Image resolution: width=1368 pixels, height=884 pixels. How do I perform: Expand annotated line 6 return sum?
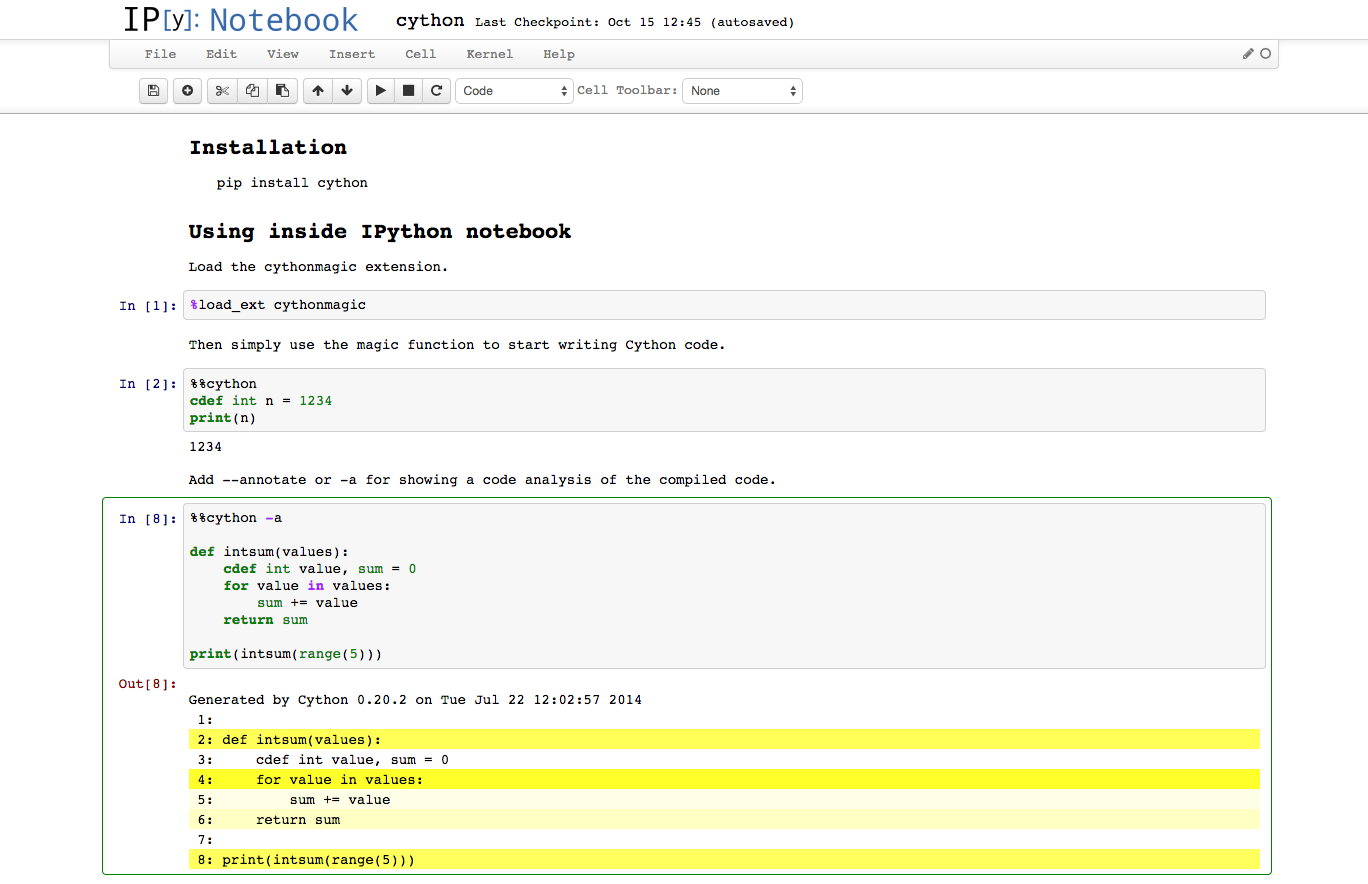724,820
